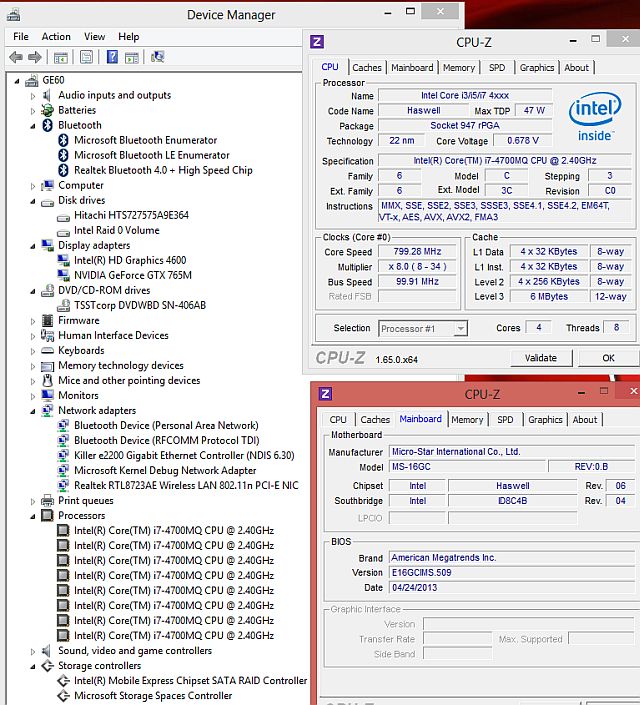Screen dimensions: 640x705
Task: Click the icon beside Realtek Bluetooth 4.0 chip
Action: point(63,170)
